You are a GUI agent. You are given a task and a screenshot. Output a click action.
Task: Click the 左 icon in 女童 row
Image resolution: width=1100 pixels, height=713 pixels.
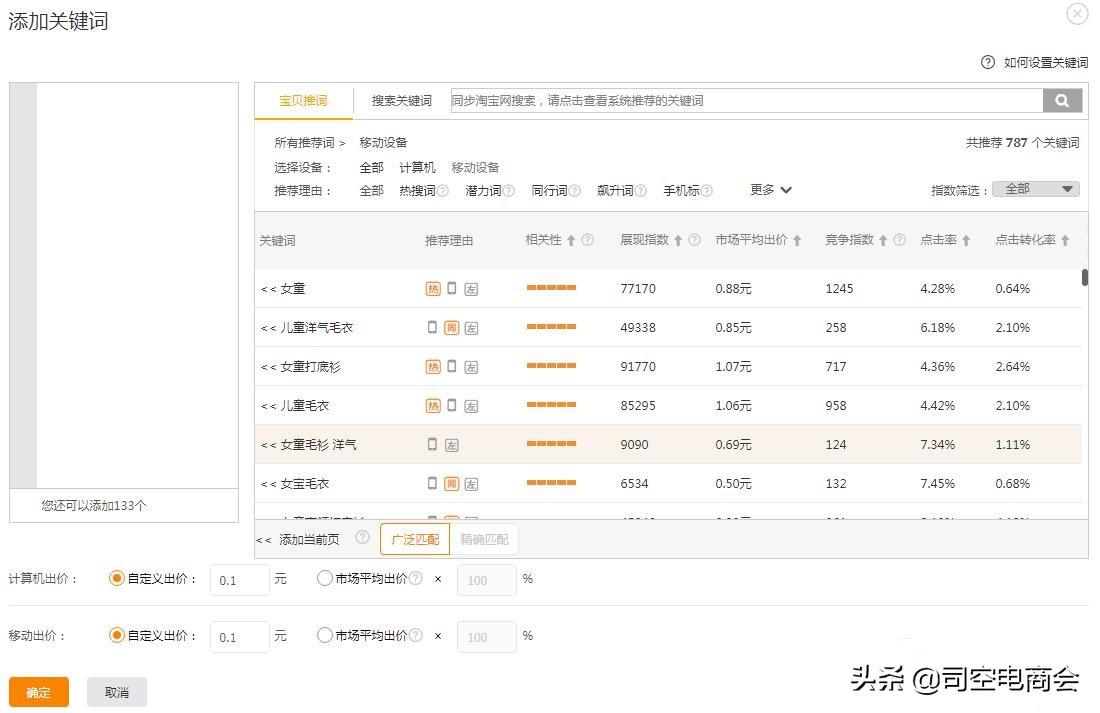471,288
